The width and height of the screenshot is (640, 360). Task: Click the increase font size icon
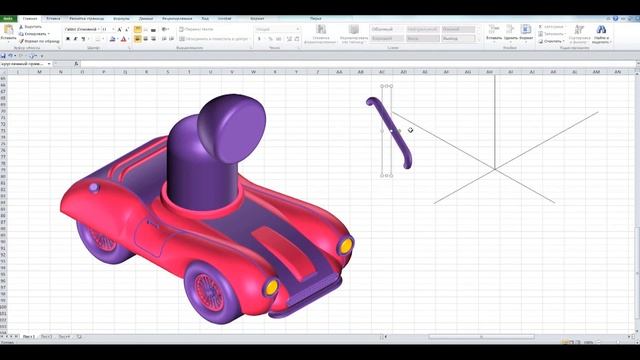coord(120,29)
